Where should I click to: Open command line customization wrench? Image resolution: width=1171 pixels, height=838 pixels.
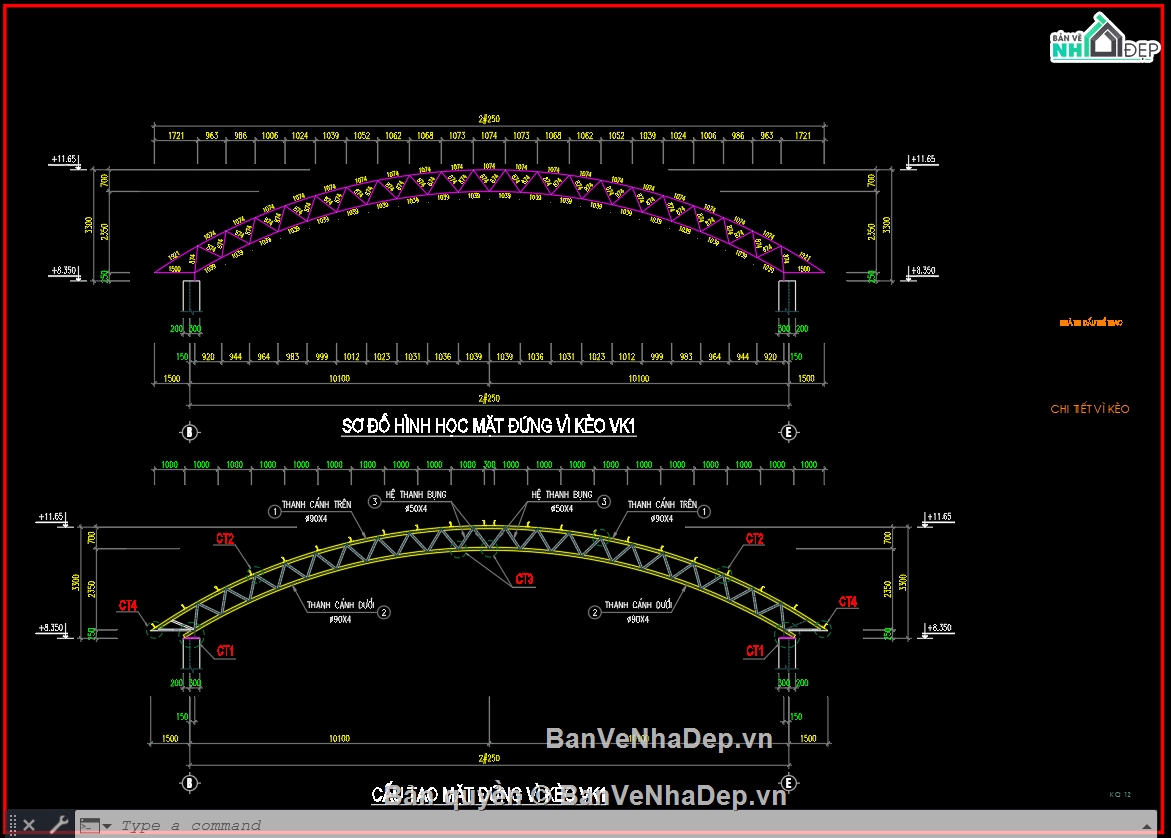[x=58, y=825]
